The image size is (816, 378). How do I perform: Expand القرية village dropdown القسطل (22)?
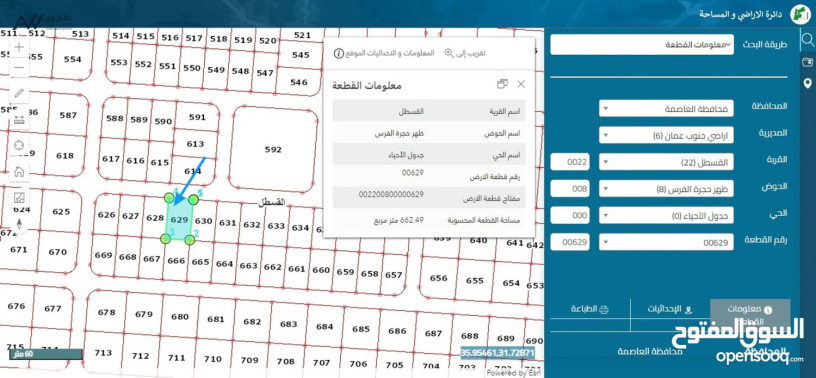[667, 162]
